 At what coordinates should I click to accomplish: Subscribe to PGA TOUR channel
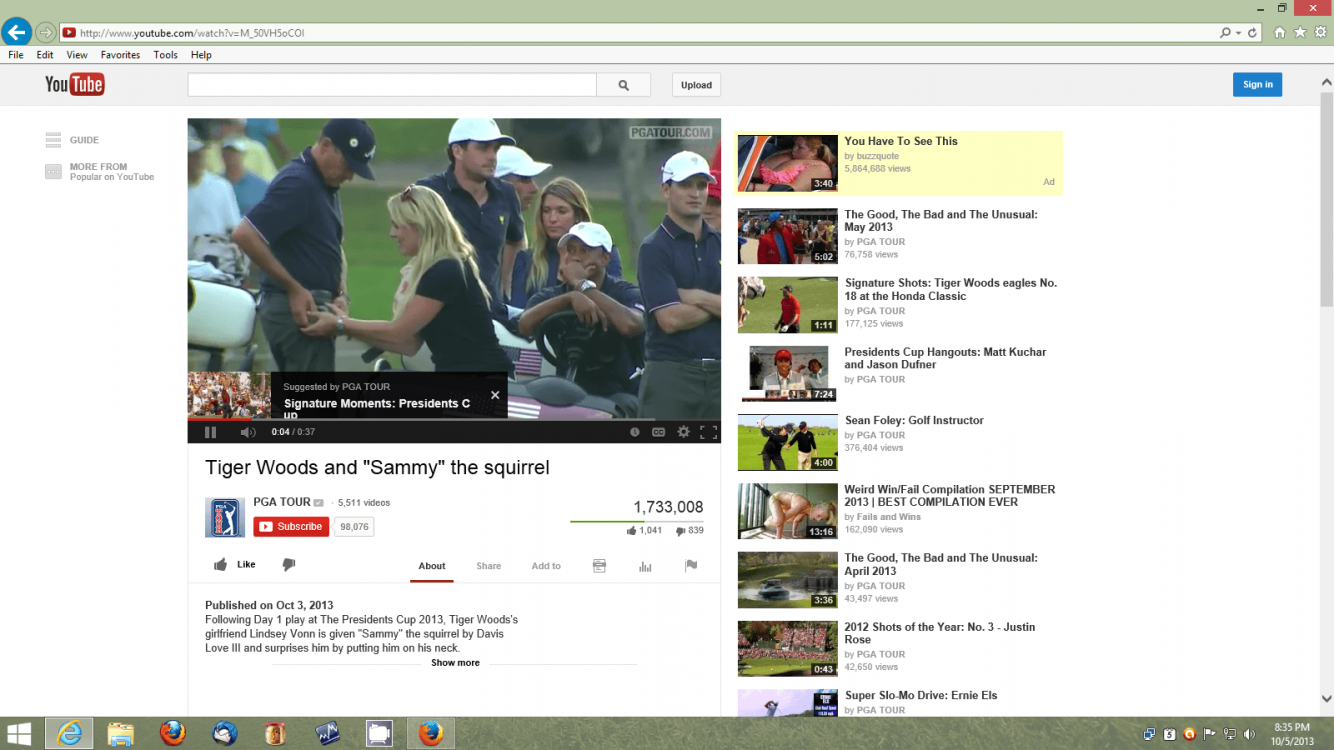(291, 527)
